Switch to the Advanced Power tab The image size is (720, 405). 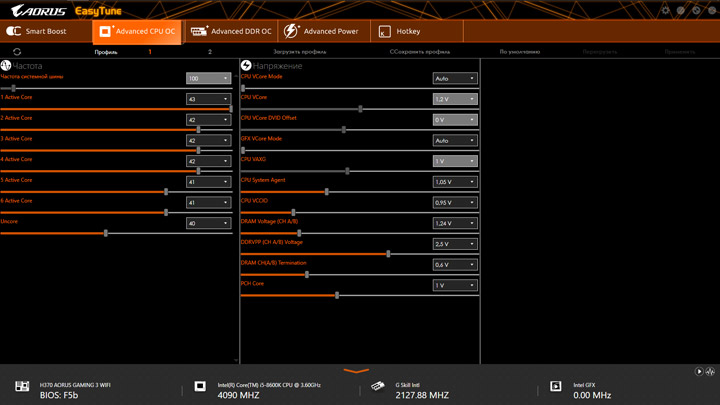[324, 32]
